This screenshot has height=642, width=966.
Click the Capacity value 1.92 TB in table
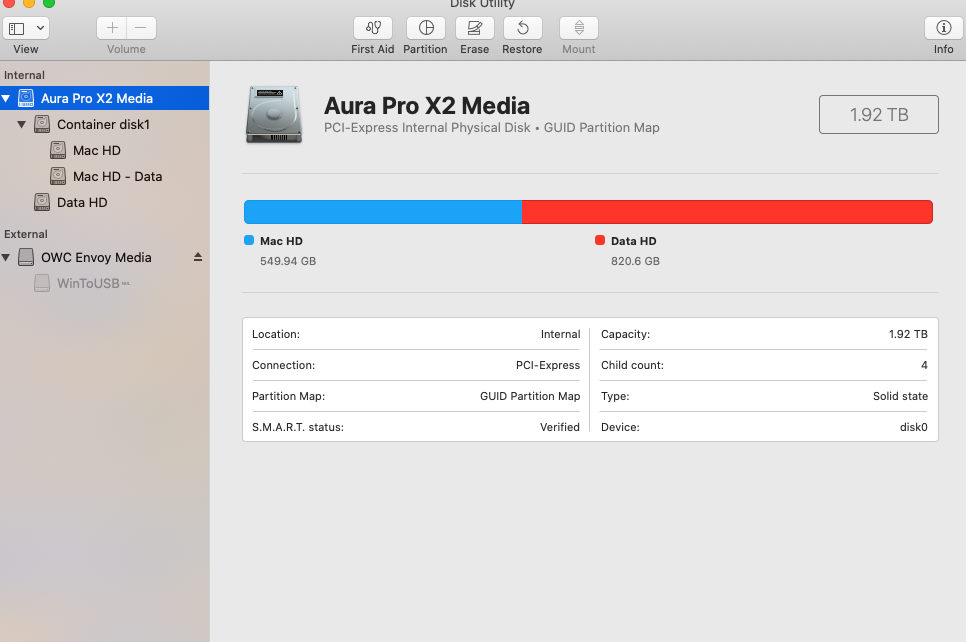pyautogui.click(x=908, y=334)
